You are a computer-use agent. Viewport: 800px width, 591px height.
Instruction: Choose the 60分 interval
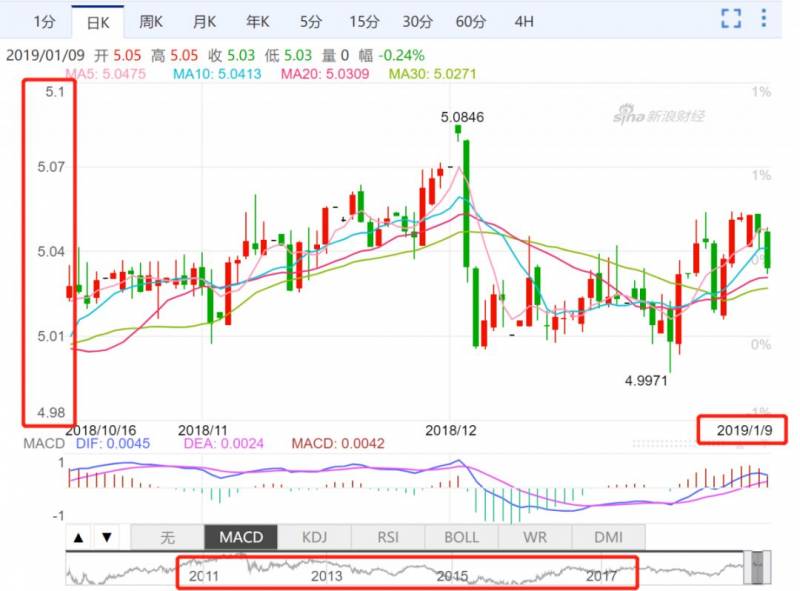click(470, 21)
